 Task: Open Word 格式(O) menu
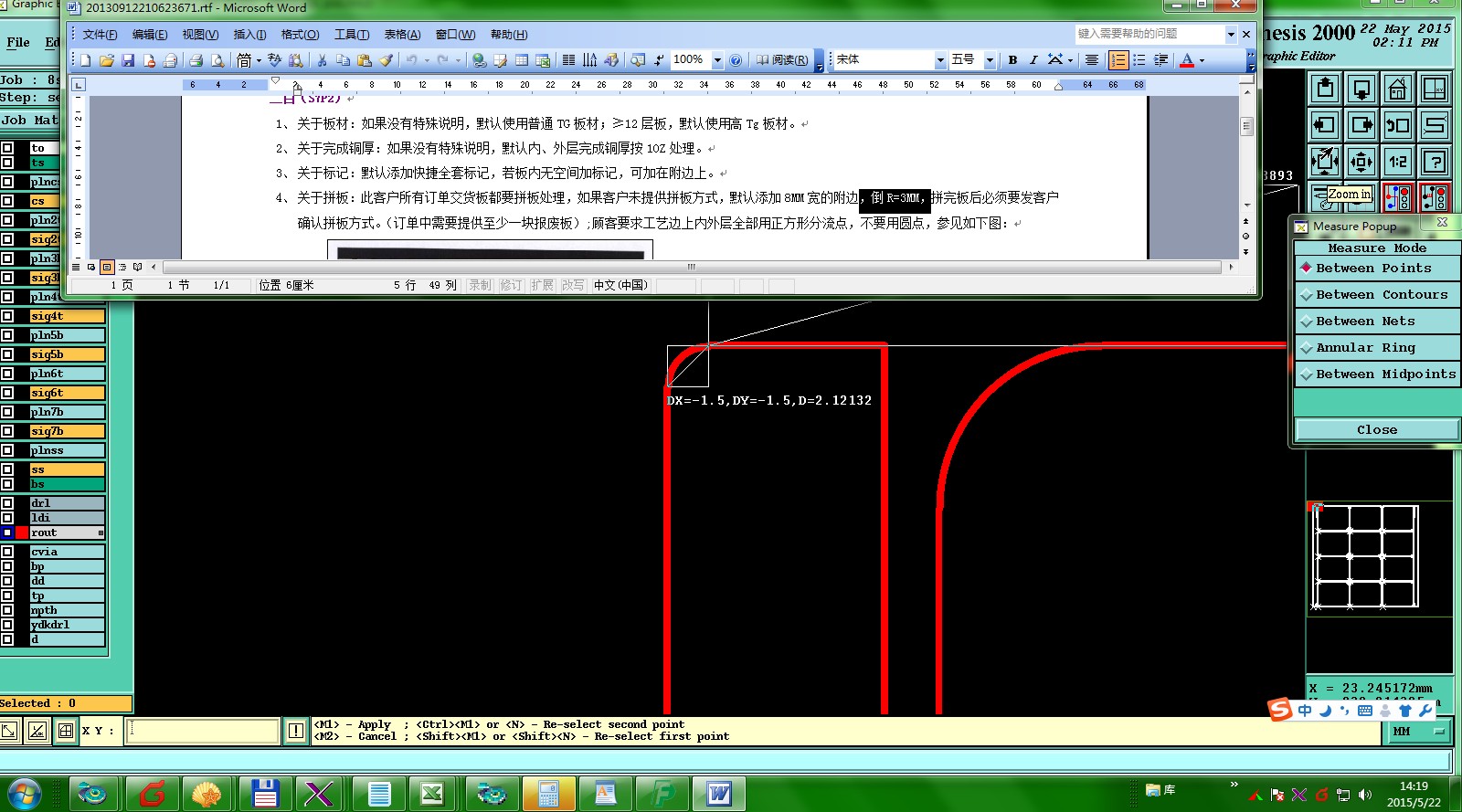[300, 35]
